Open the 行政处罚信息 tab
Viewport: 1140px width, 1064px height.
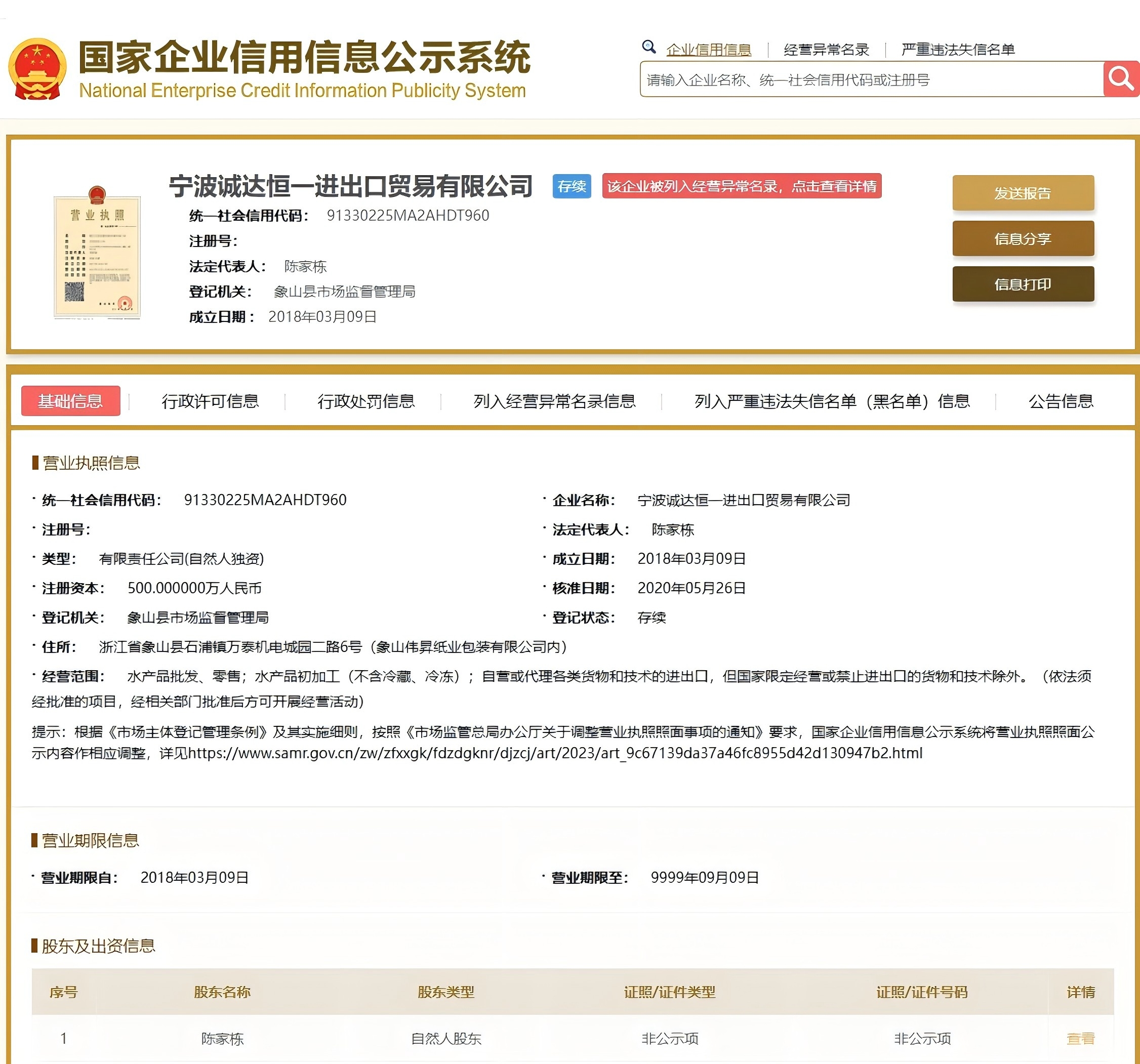pyautogui.click(x=366, y=401)
